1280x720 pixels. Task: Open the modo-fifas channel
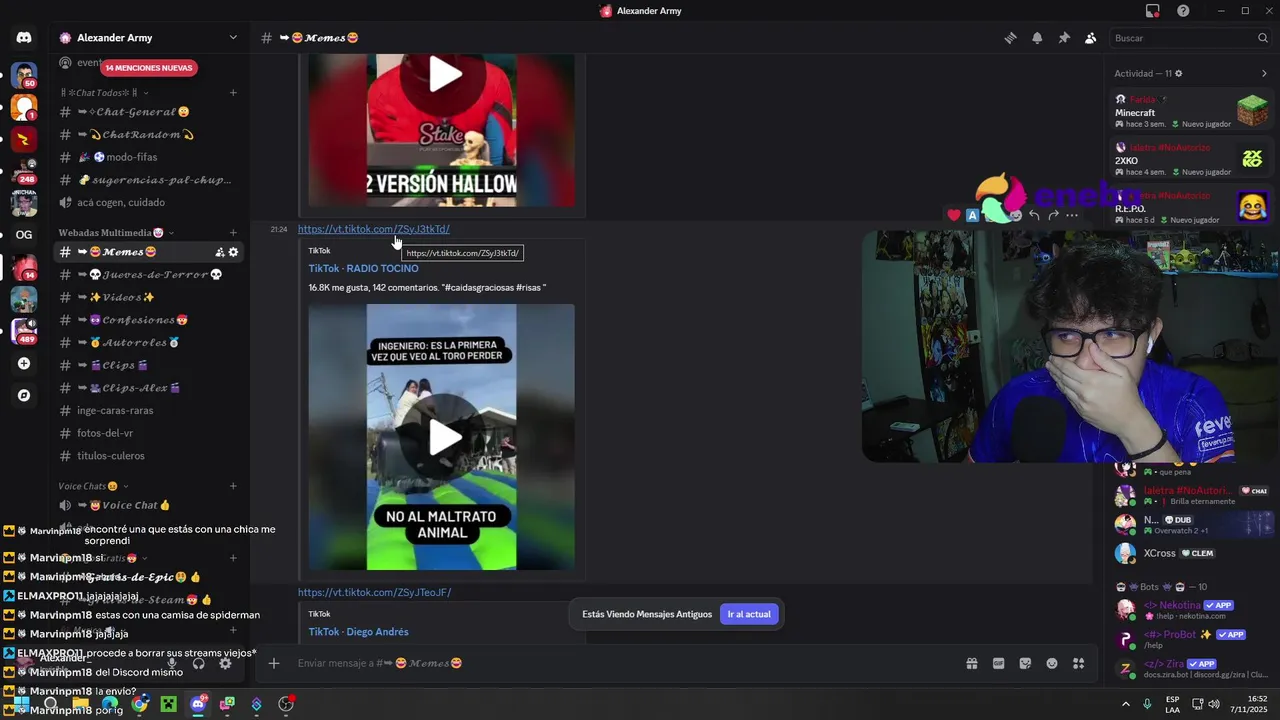tap(150, 157)
